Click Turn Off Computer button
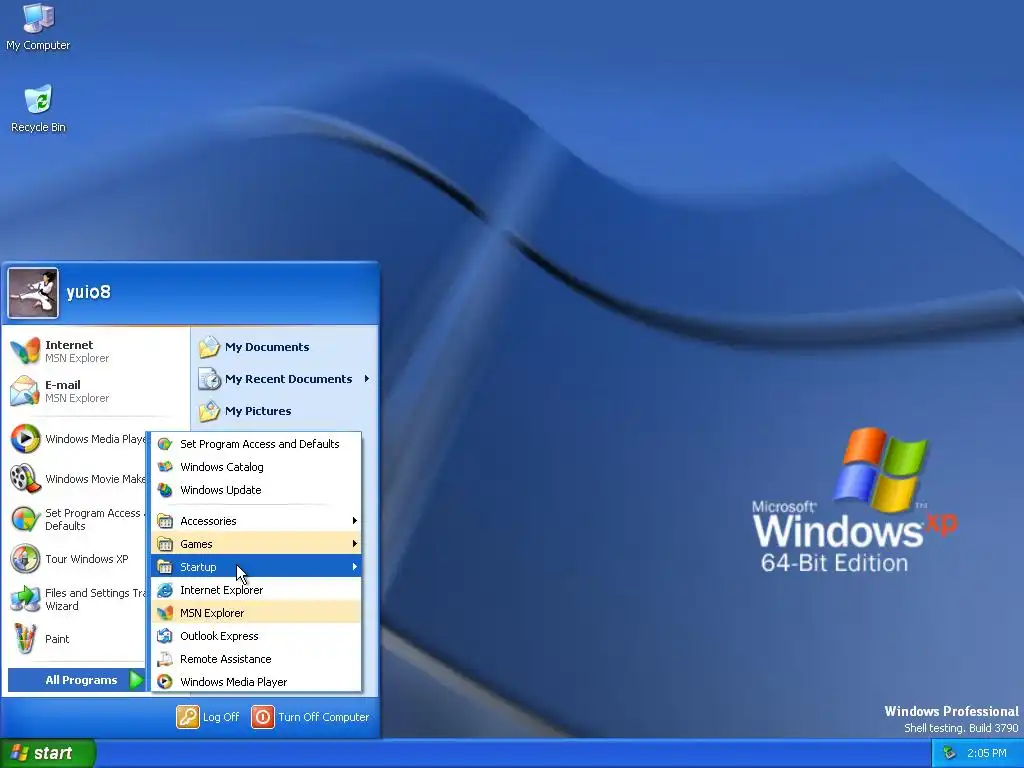This screenshot has width=1024, height=768. 311,716
